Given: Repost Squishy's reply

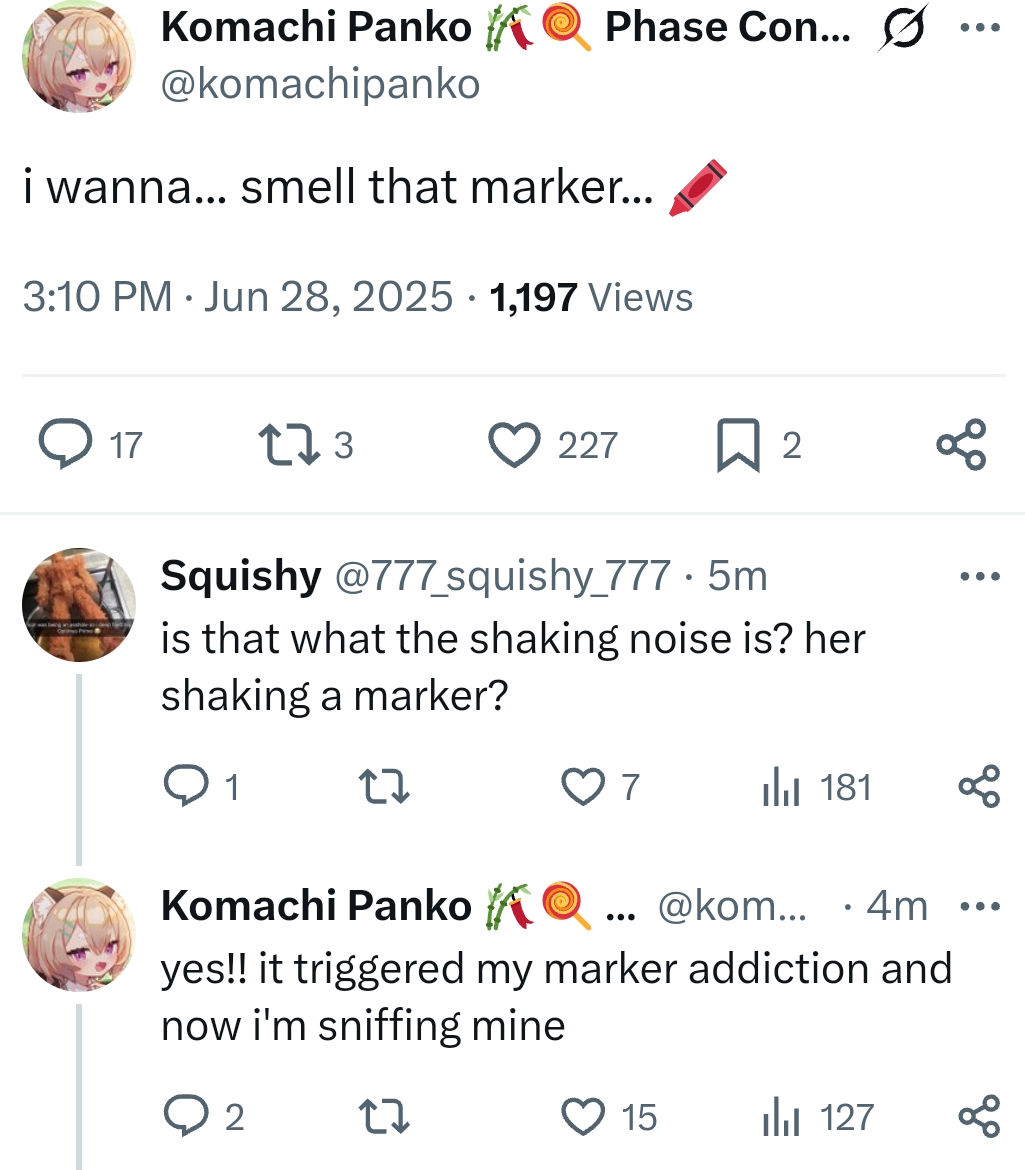Looking at the screenshot, I should pyautogui.click(x=385, y=788).
